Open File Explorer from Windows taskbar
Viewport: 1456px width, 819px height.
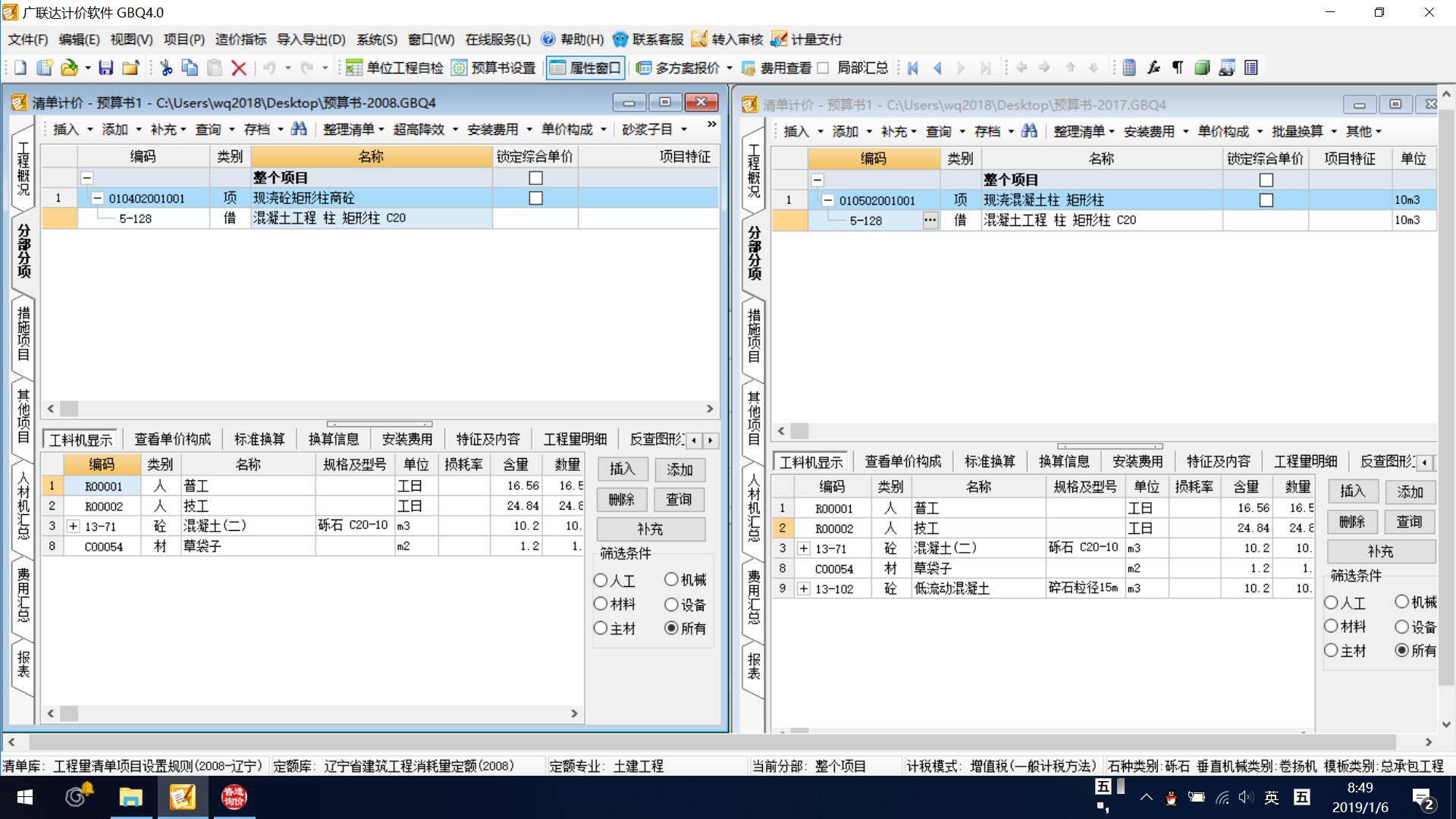tap(130, 797)
